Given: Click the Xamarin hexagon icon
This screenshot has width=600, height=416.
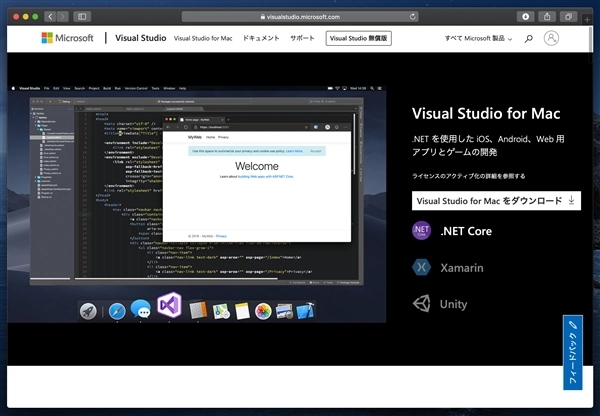Looking at the screenshot, I should point(421,267).
